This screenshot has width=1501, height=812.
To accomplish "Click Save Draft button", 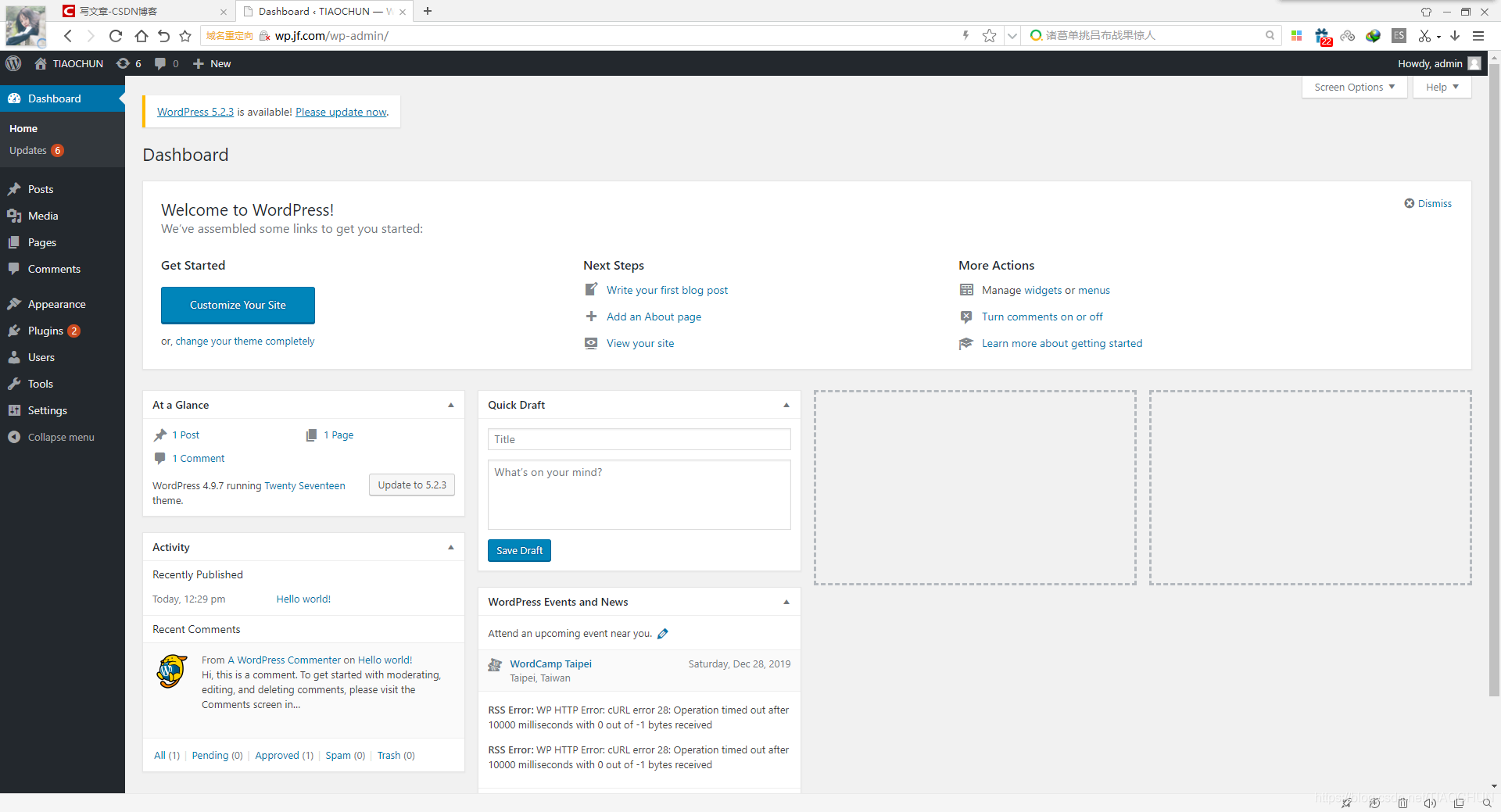I will point(519,550).
